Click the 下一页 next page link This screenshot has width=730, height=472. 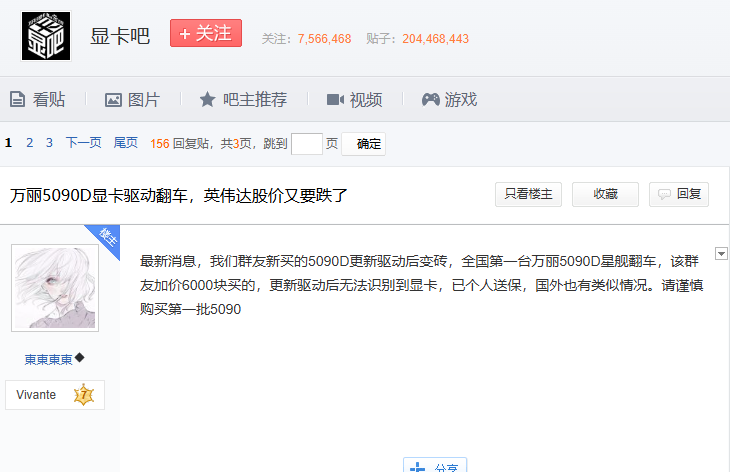pyautogui.click(x=84, y=143)
